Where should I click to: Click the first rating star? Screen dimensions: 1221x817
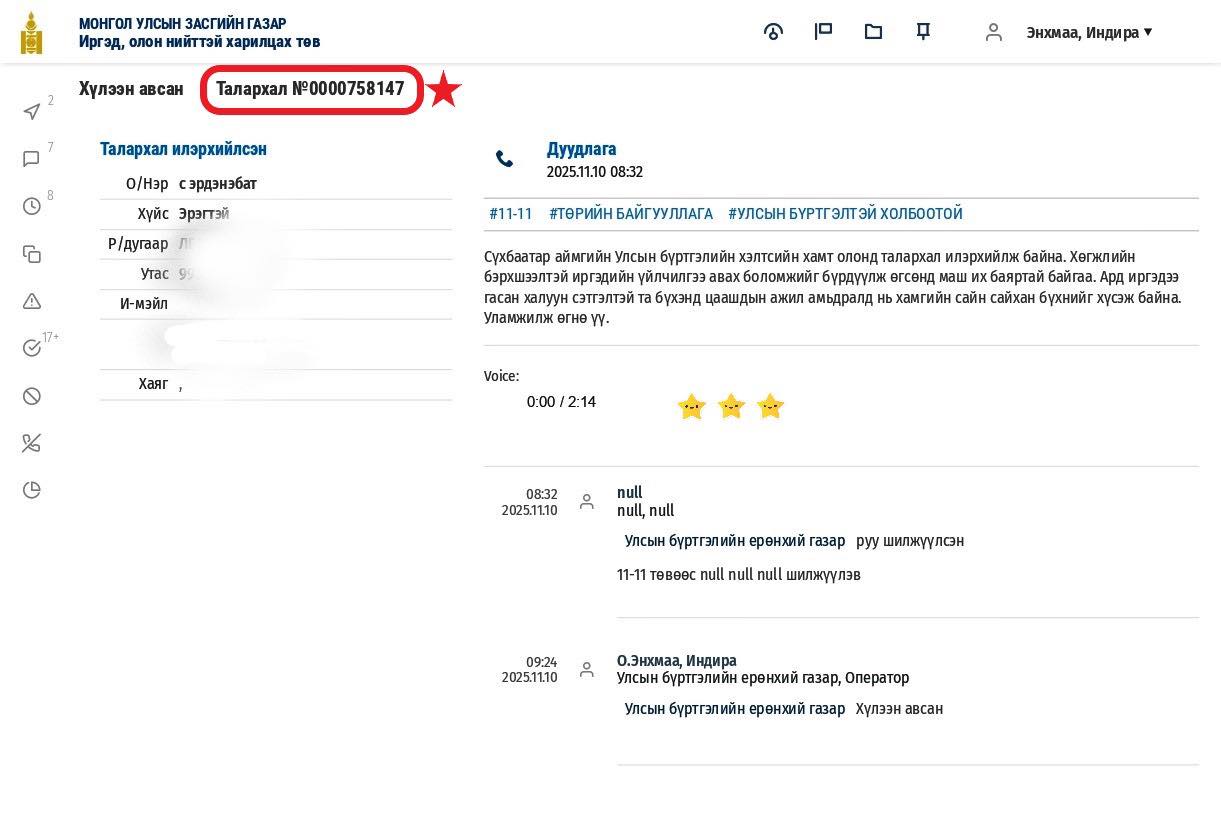[691, 406]
